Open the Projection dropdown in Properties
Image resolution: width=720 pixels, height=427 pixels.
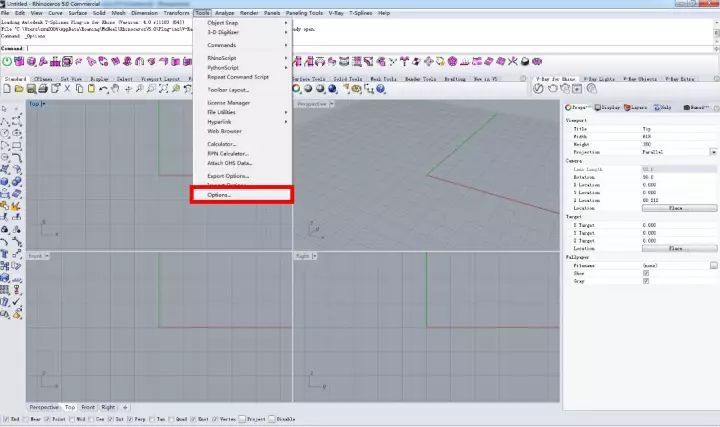click(713, 152)
